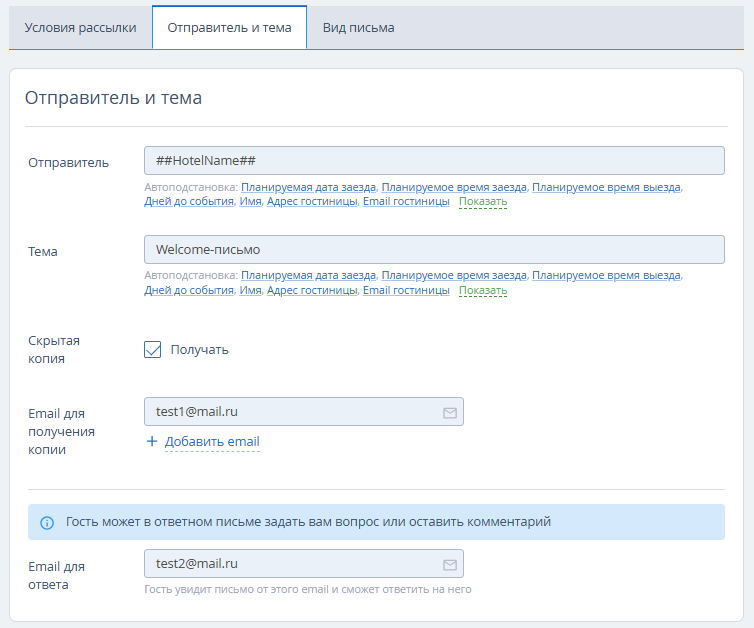Select the "Отправитель и тема" tab

coord(229,28)
